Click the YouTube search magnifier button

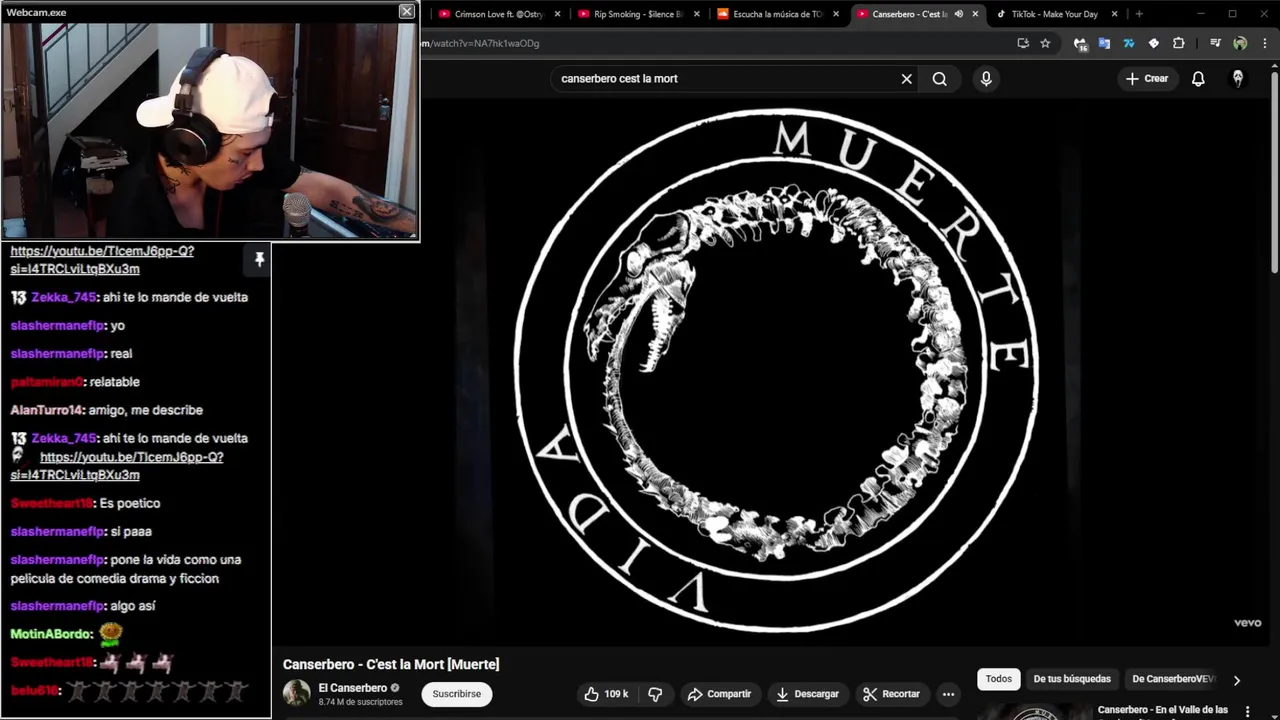(940, 79)
